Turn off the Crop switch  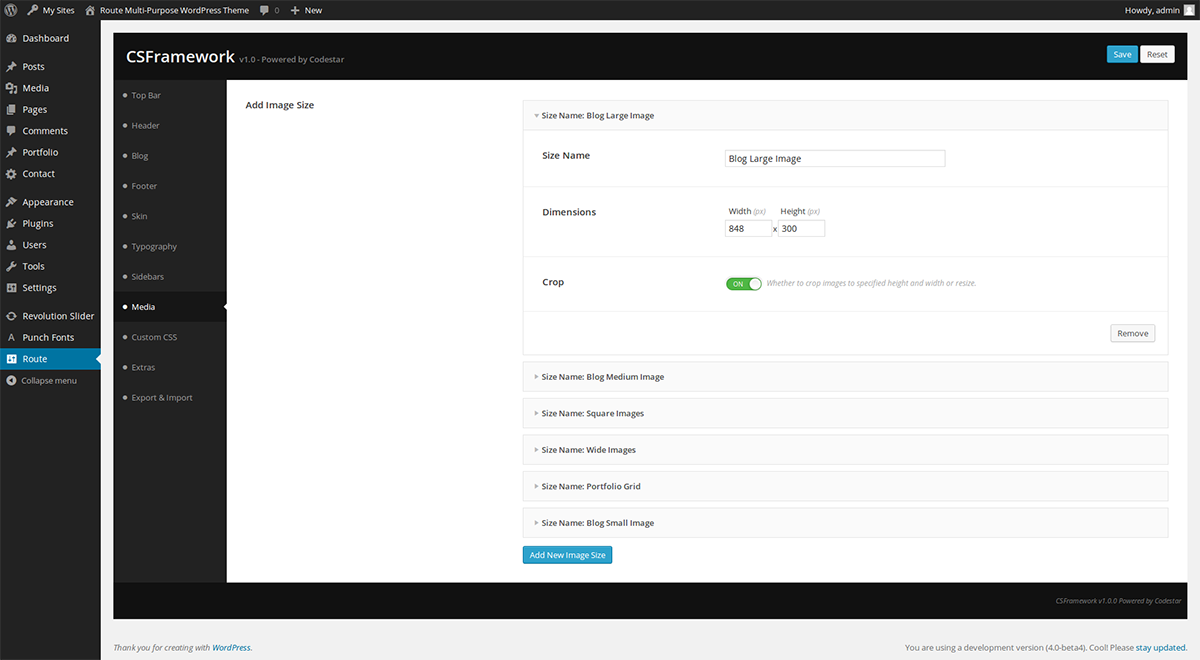click(743, 284)
